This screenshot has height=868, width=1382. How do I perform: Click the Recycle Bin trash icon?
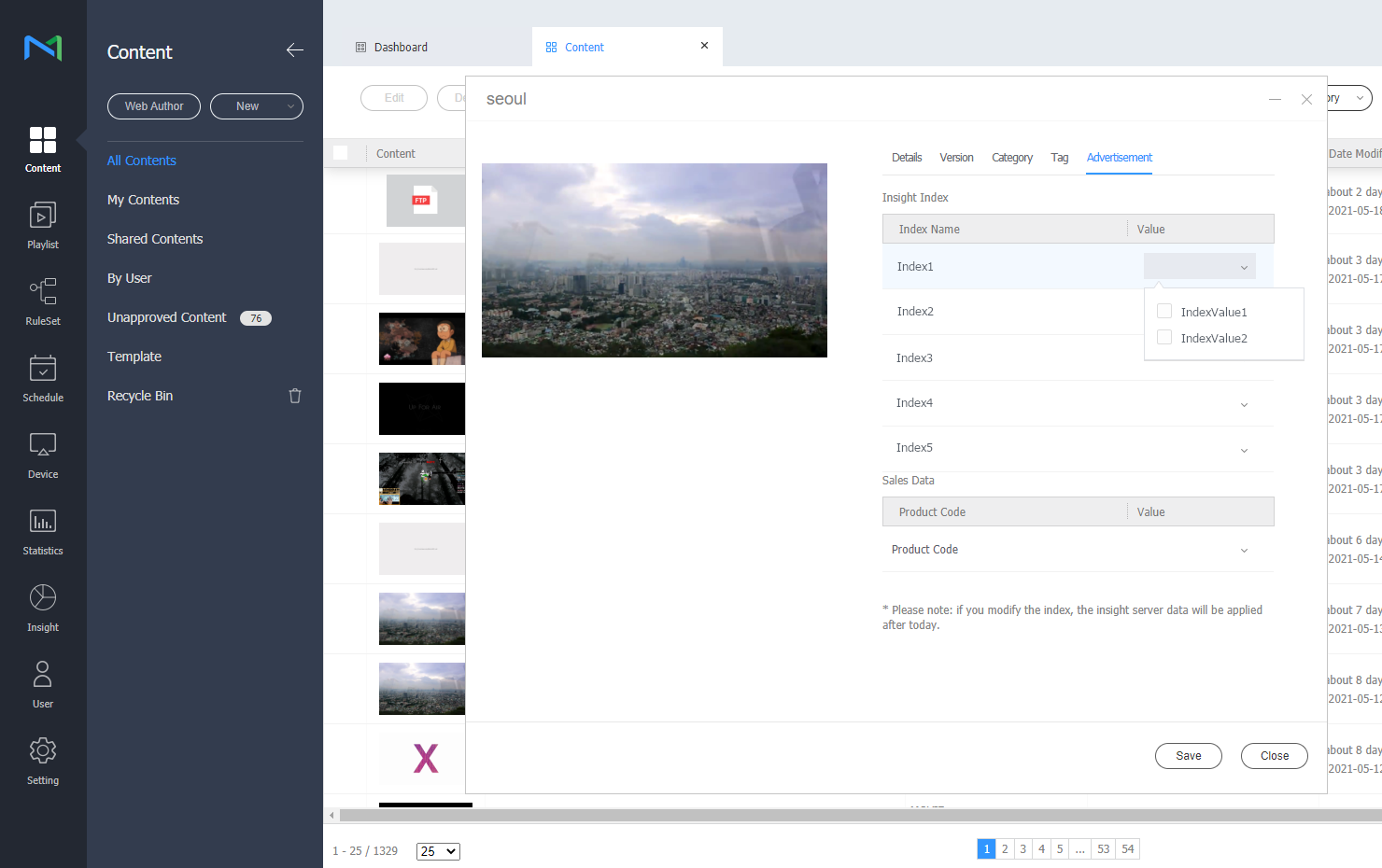click(x=295, y=396)
